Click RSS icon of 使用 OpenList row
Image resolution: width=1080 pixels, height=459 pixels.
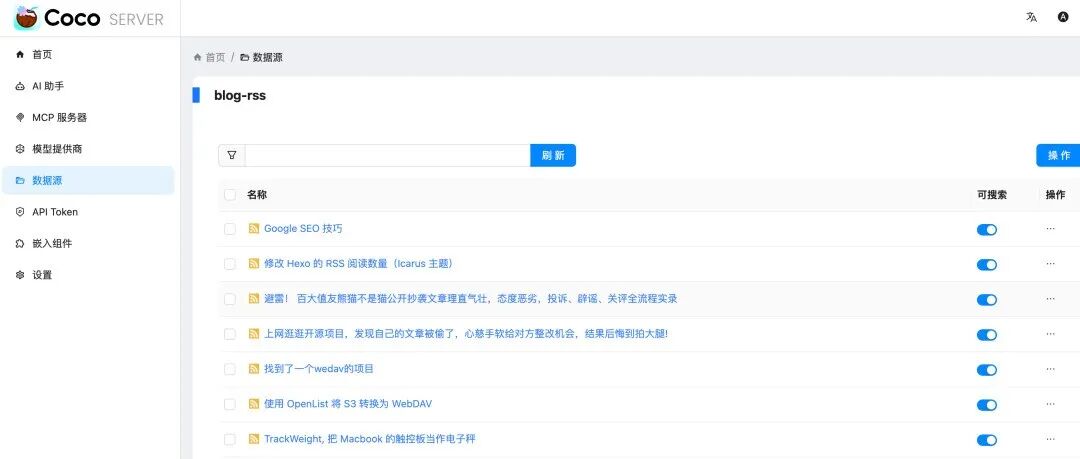(253, 404)
